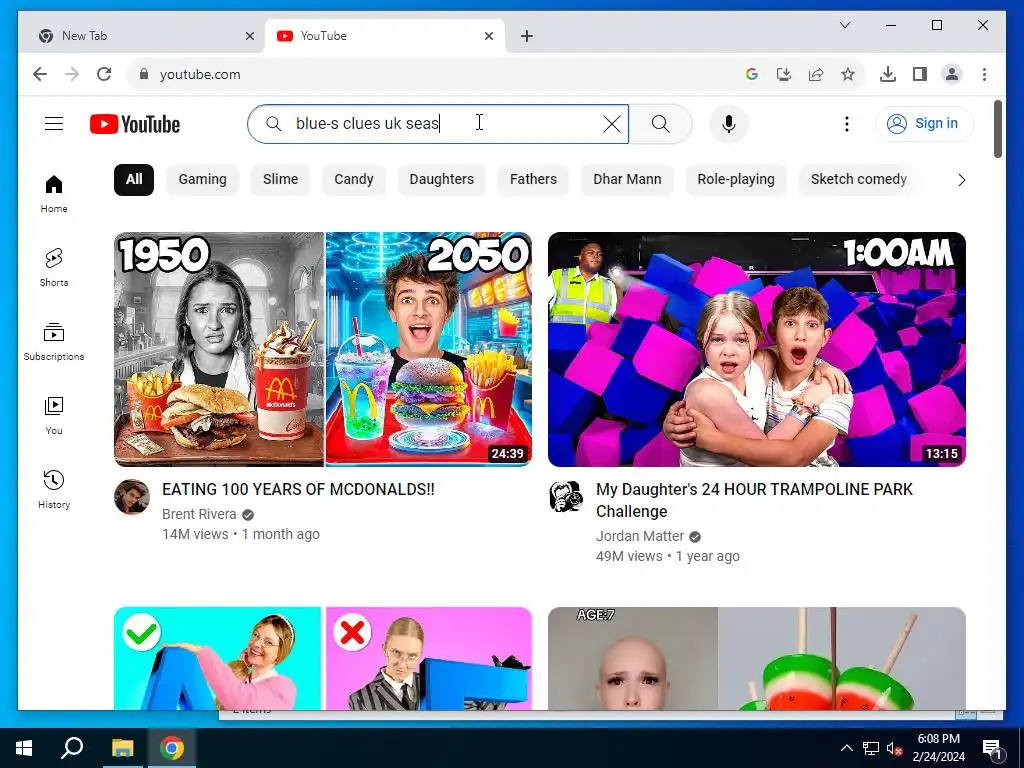Close the YouTube browser tab
This screenshot has width=1024, height=768.
pyautogui.click(x=488, y=37)
